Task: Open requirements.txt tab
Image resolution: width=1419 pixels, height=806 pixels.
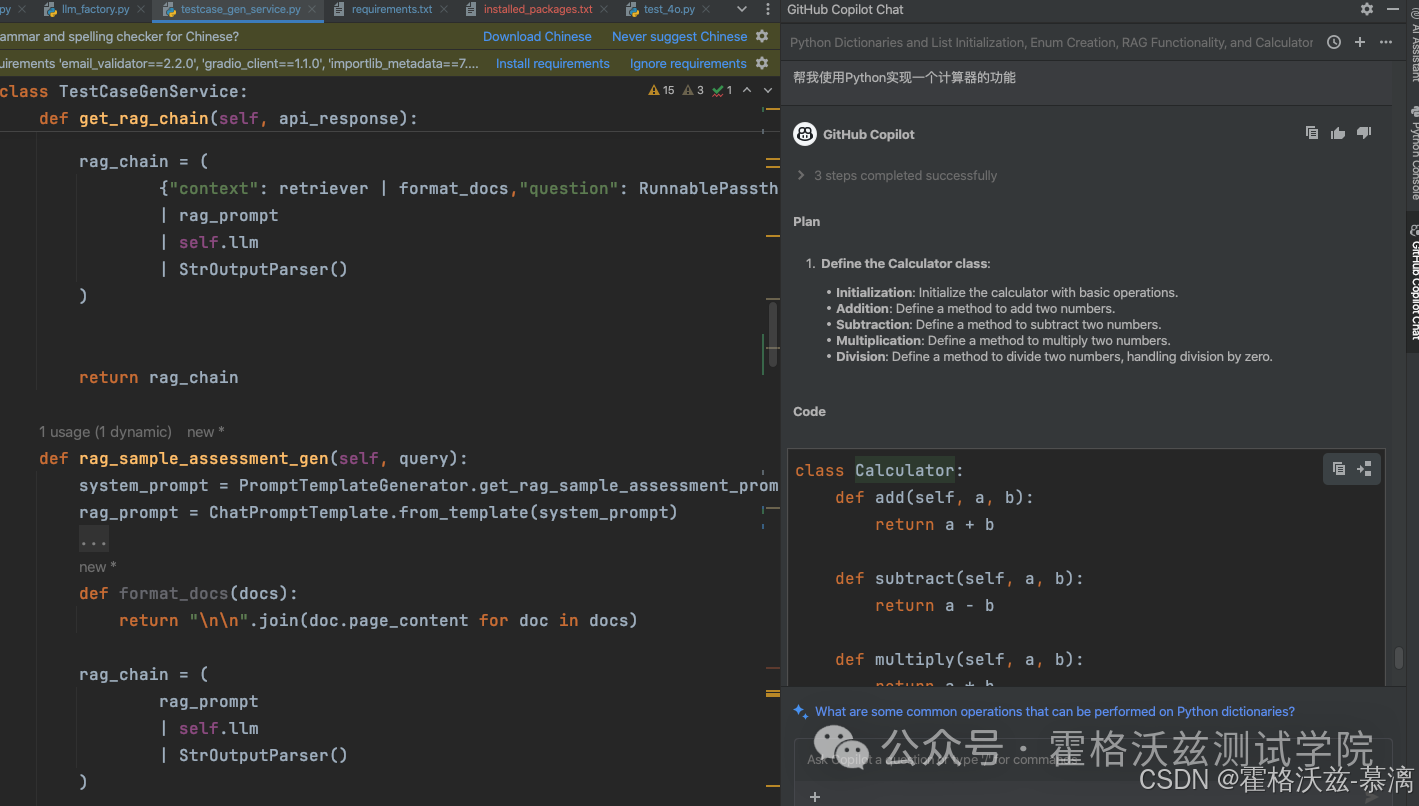Action: tap(392, 9)
